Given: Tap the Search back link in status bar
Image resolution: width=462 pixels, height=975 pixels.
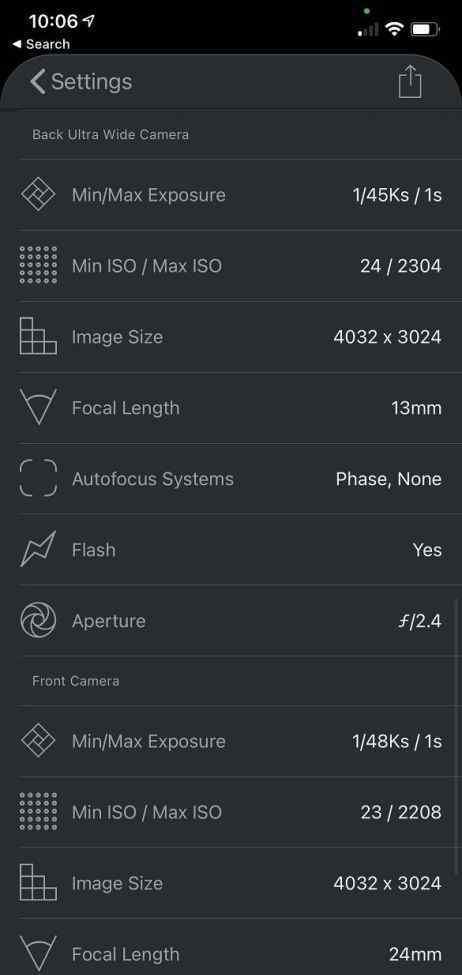Looking at the screenshot, I should [x=41, y=44].
